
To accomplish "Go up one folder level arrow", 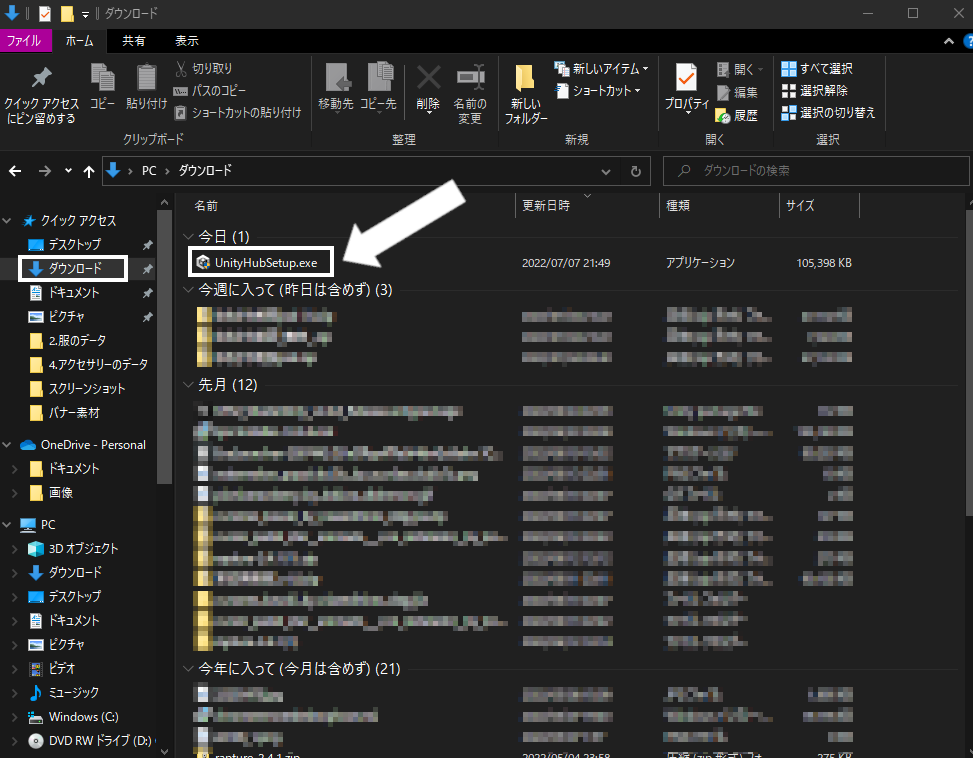I will point(89,171).
